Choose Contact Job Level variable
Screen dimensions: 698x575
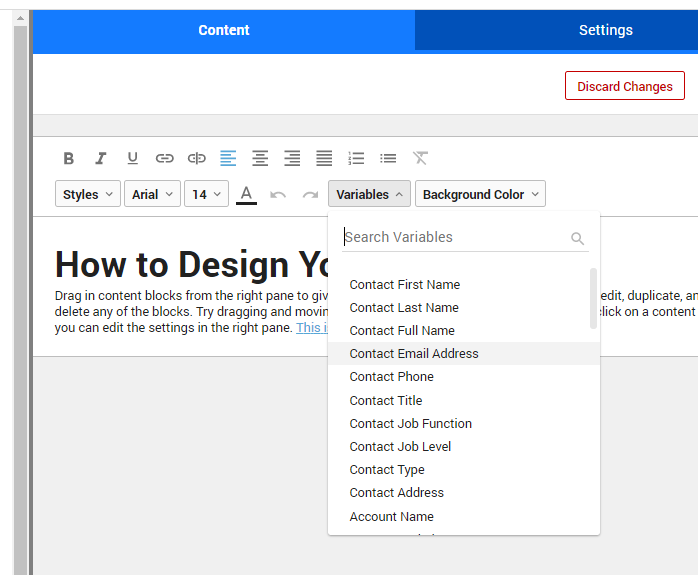point(464,447)
